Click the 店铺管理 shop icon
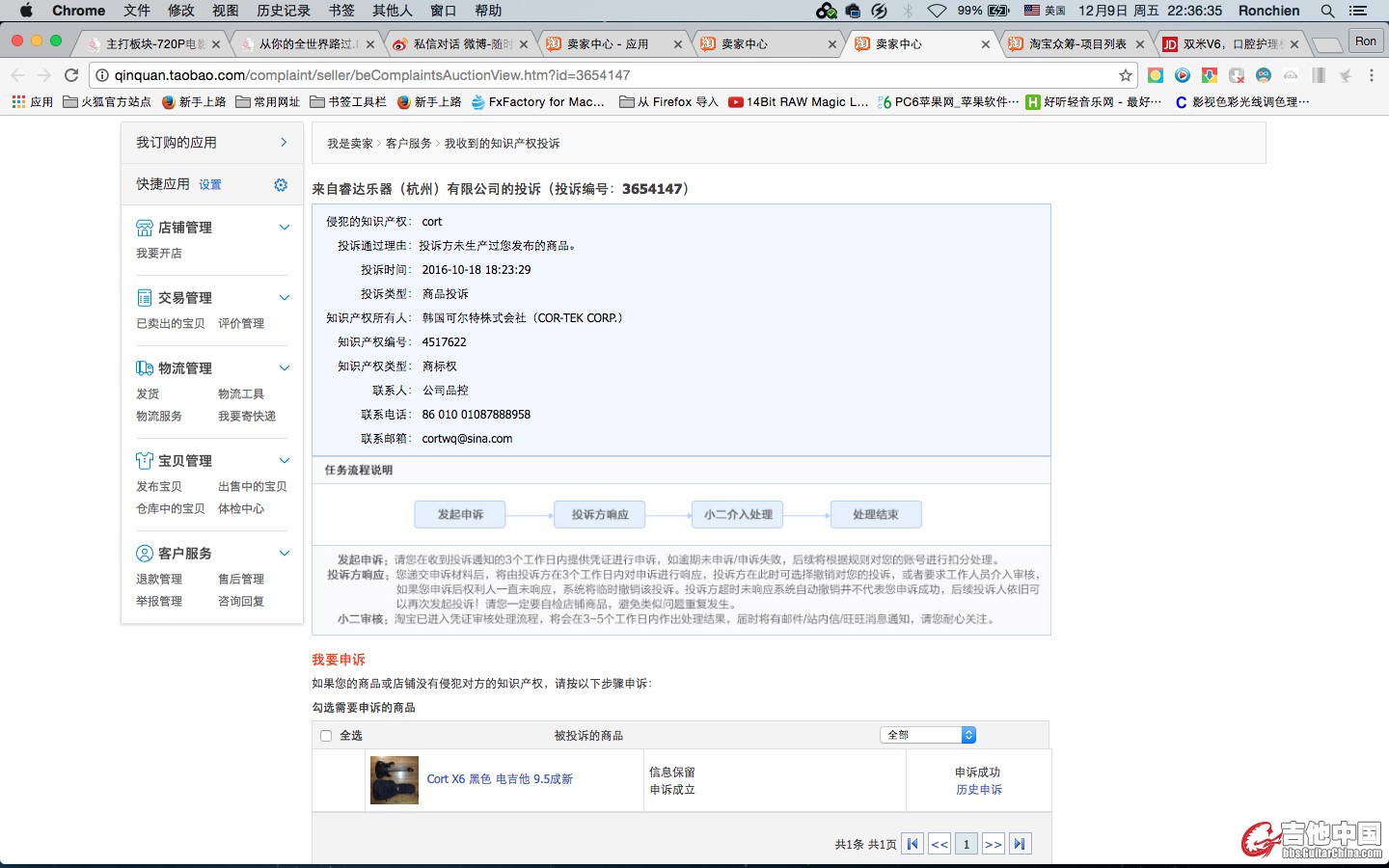Viewport: 1389px width, 868px height. coord(145,228)
